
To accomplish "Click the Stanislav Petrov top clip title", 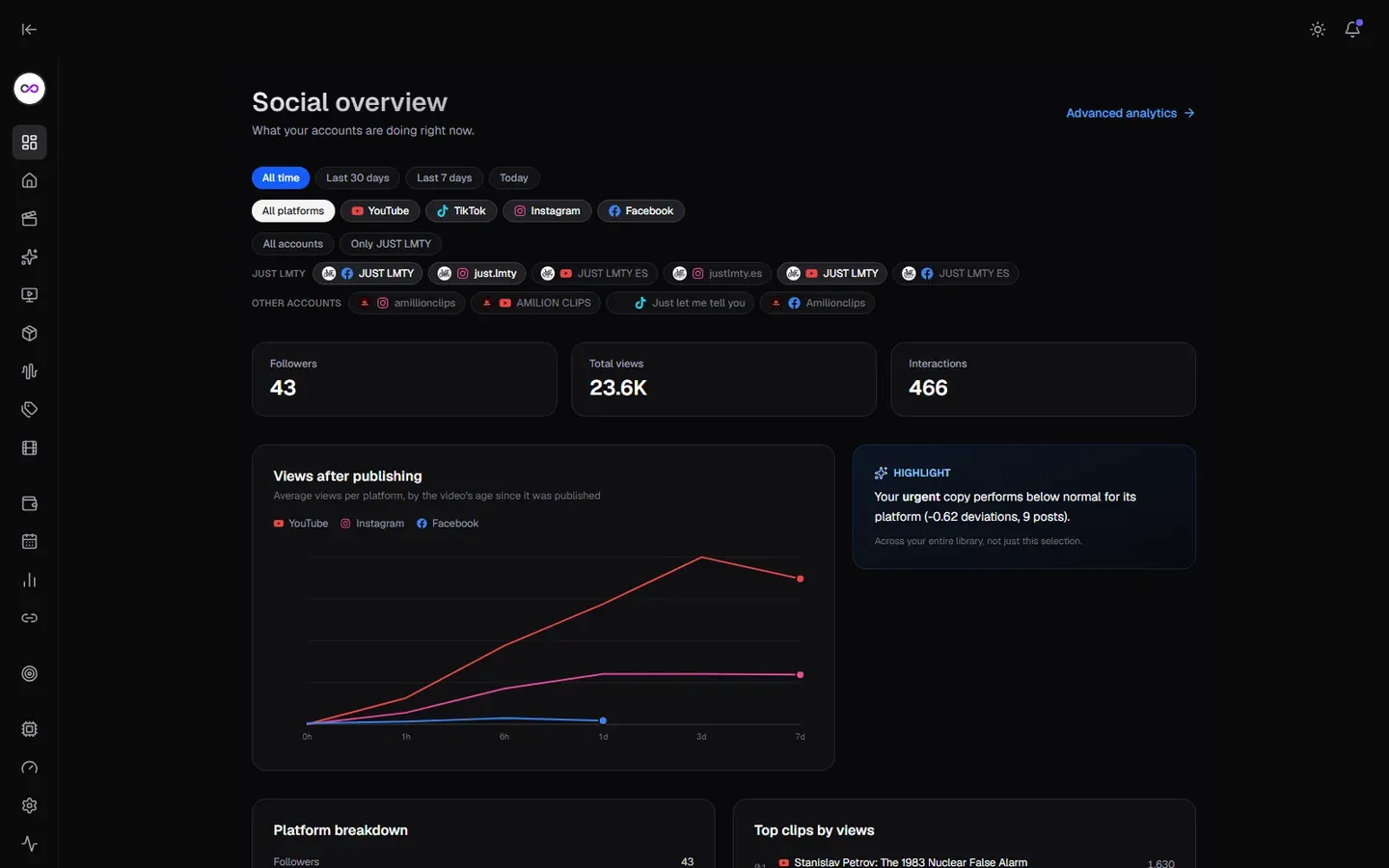I will point(911,862).
